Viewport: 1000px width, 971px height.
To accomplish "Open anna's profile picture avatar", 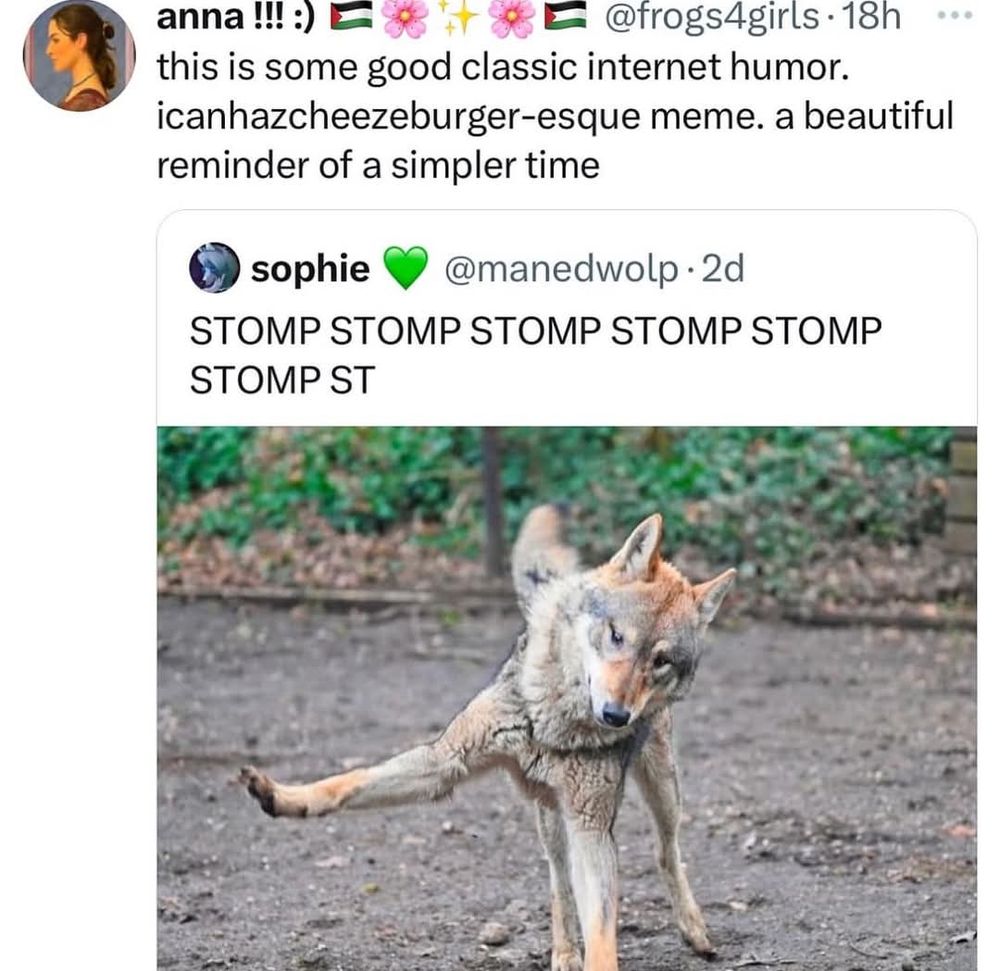I will pos(79,55).
